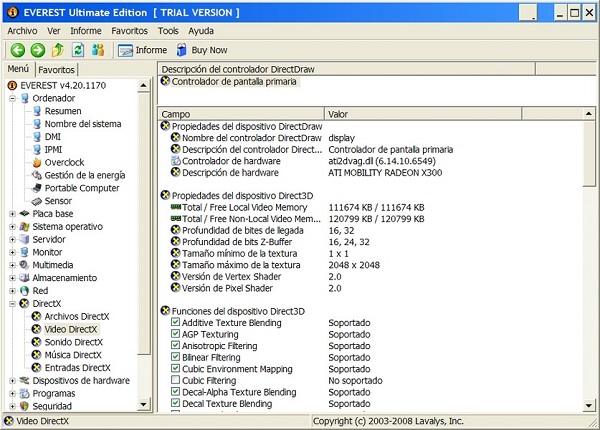Click Descripción del controlador DirectDraw header
The image size is (600, 430).
click(x=346, y=69)
